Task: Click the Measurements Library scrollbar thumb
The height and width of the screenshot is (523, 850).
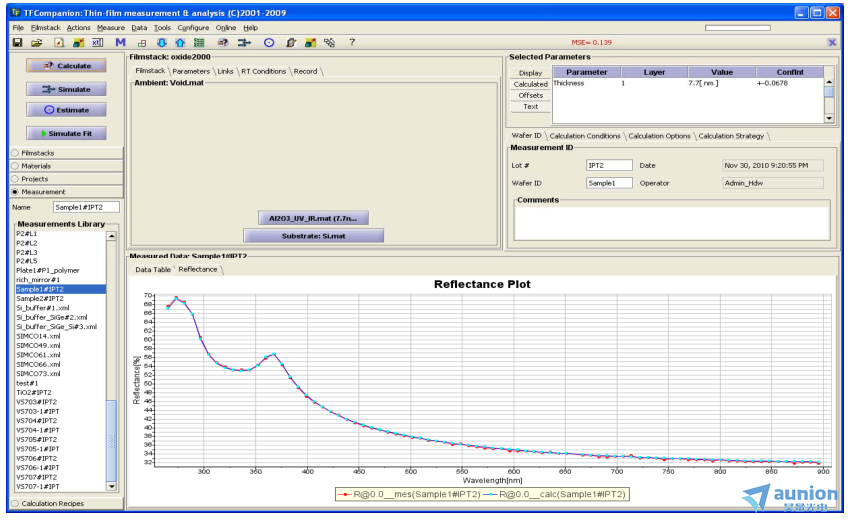Action: pyautogui.click(x=111, y=441)
